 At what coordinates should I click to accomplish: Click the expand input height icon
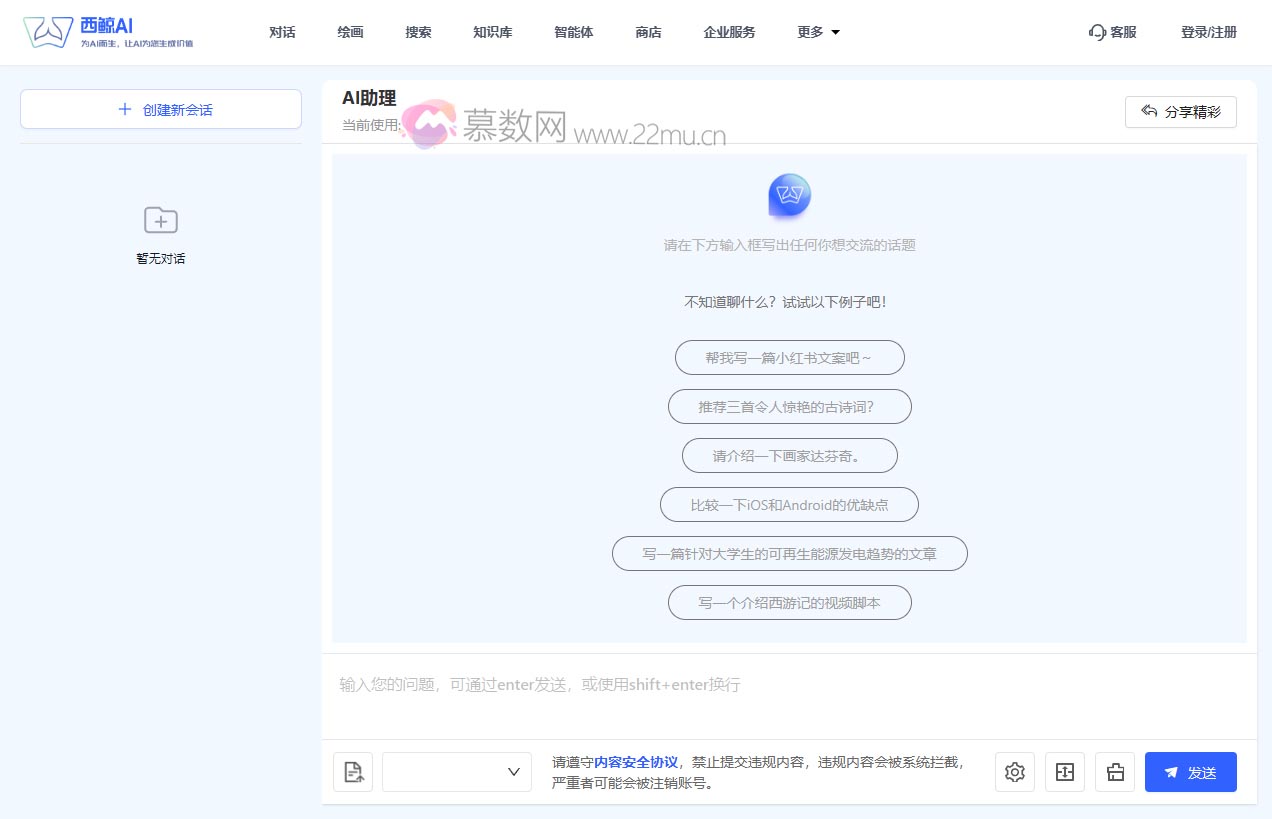[1064, 772]
